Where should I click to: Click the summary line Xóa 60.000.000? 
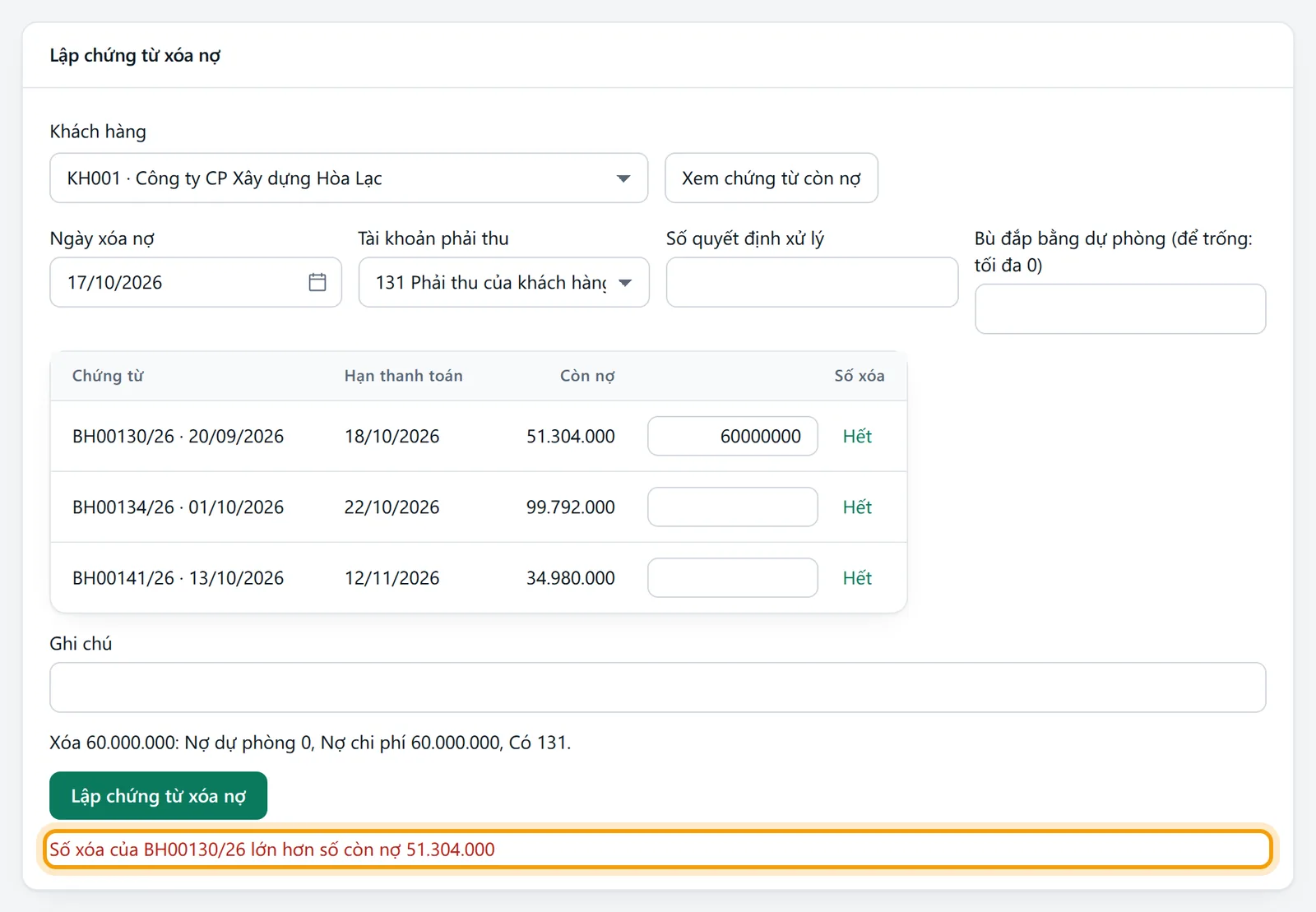click(x=310, y=743)
